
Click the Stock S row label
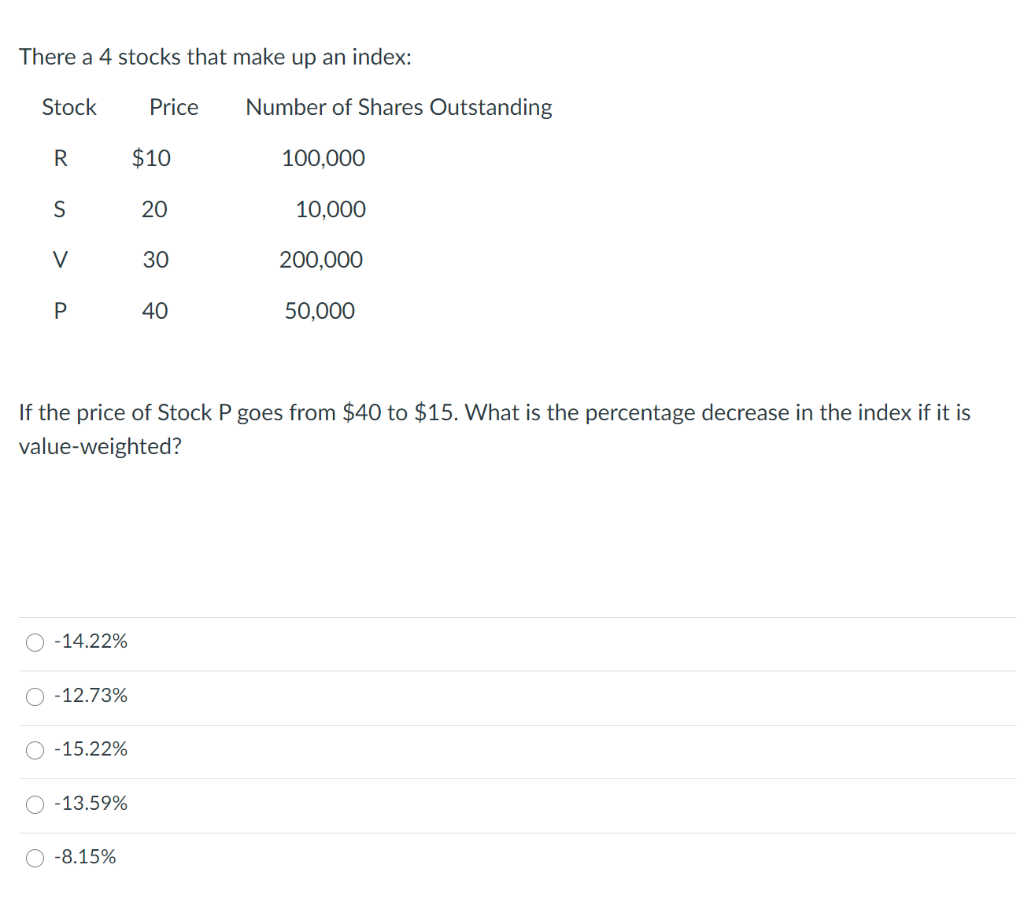click(x=60, y=210)
